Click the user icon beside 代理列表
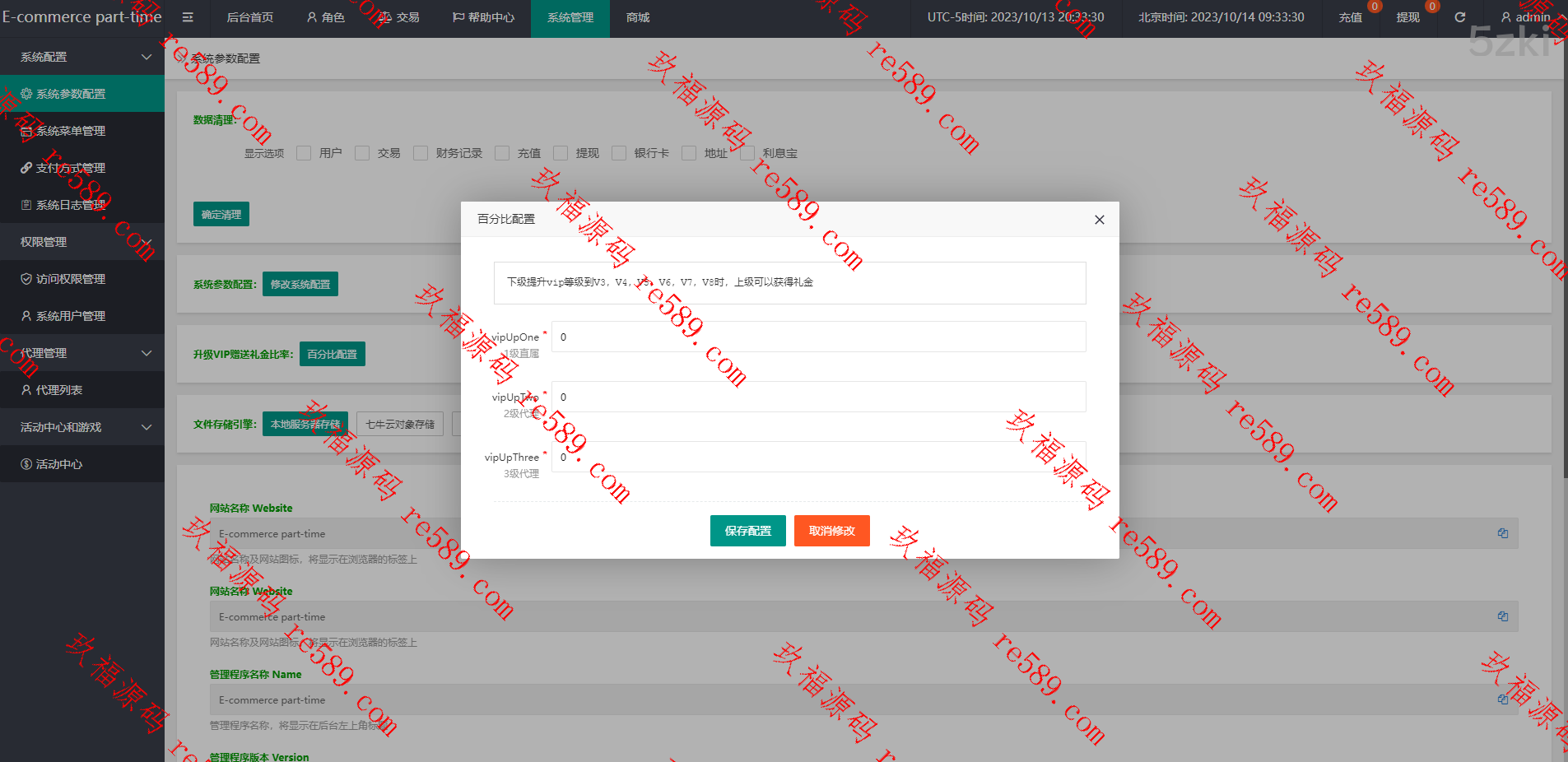The width and height of the screenshot is (1568, 762). [x=26, y=390]
